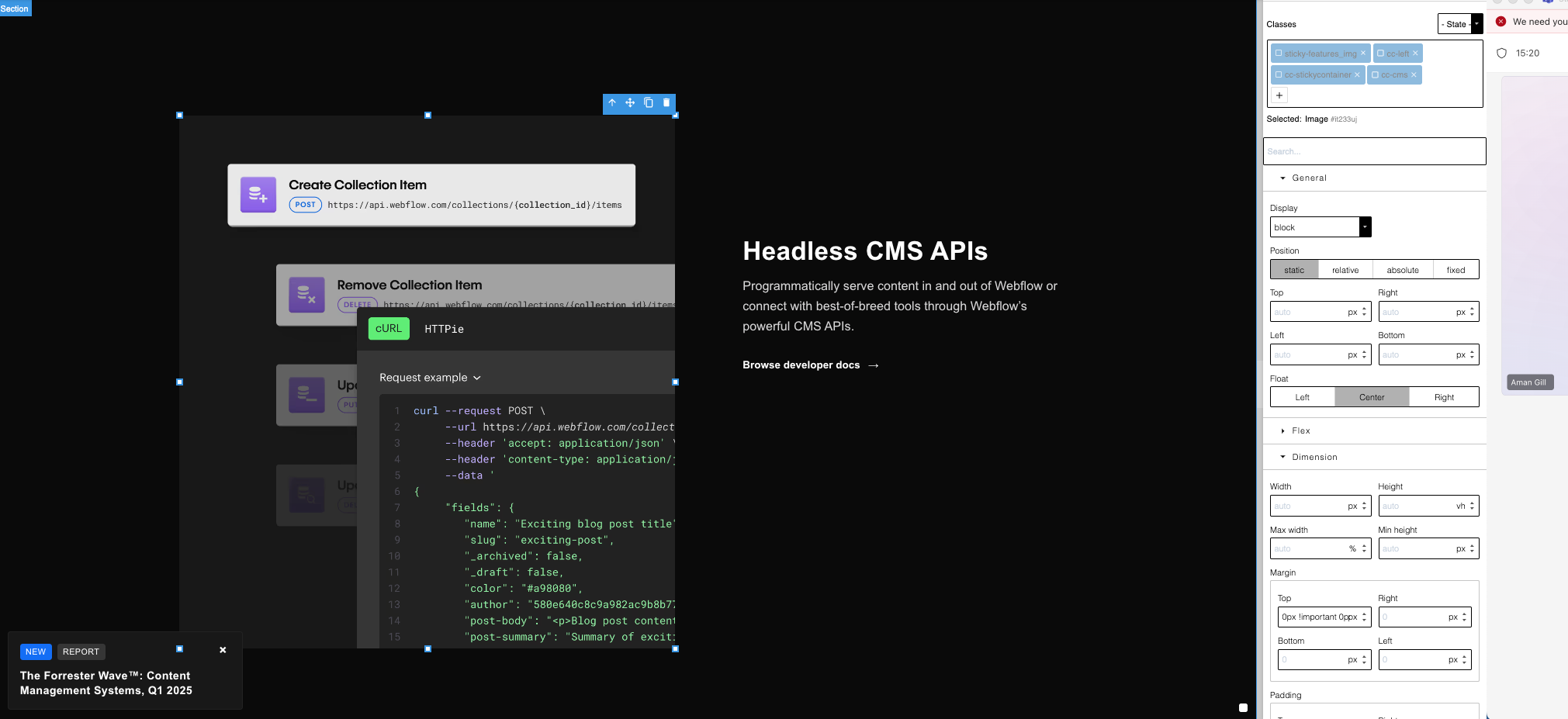Toggle the cc-stickycontainer class checkbox
Viewport: 1568px width, 719px height.
click(x=1279, y=75)
